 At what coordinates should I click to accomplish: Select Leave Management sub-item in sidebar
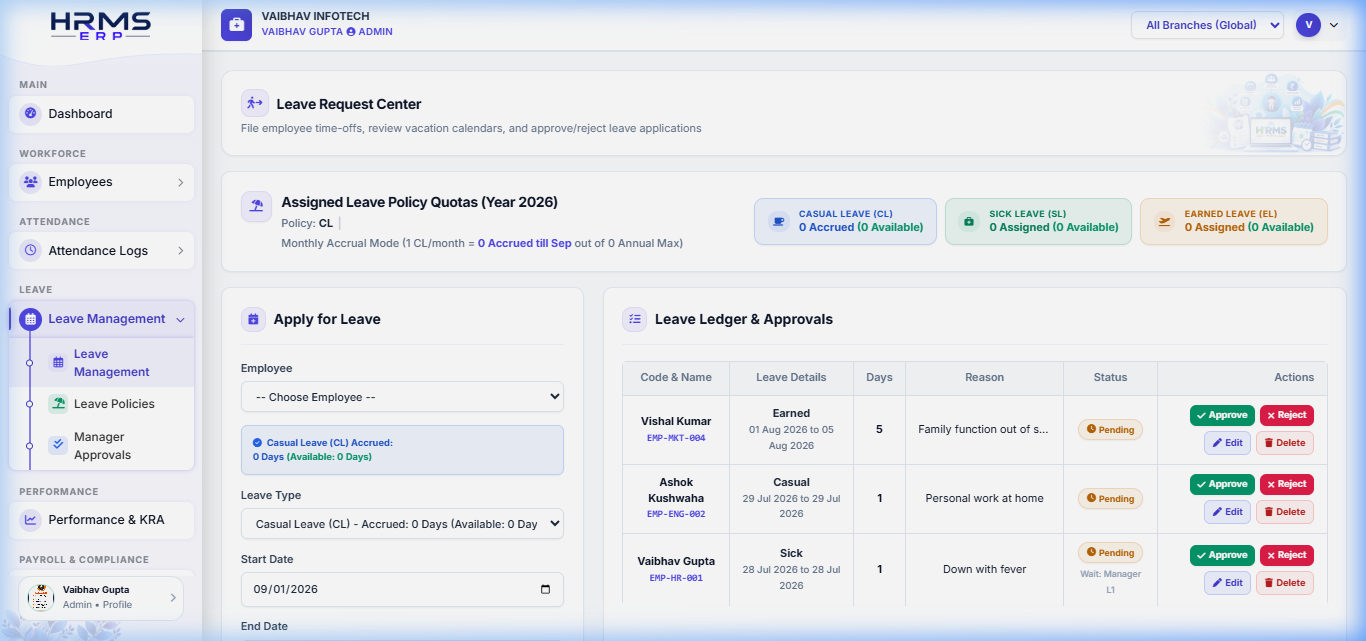click(x=102, y=362)
